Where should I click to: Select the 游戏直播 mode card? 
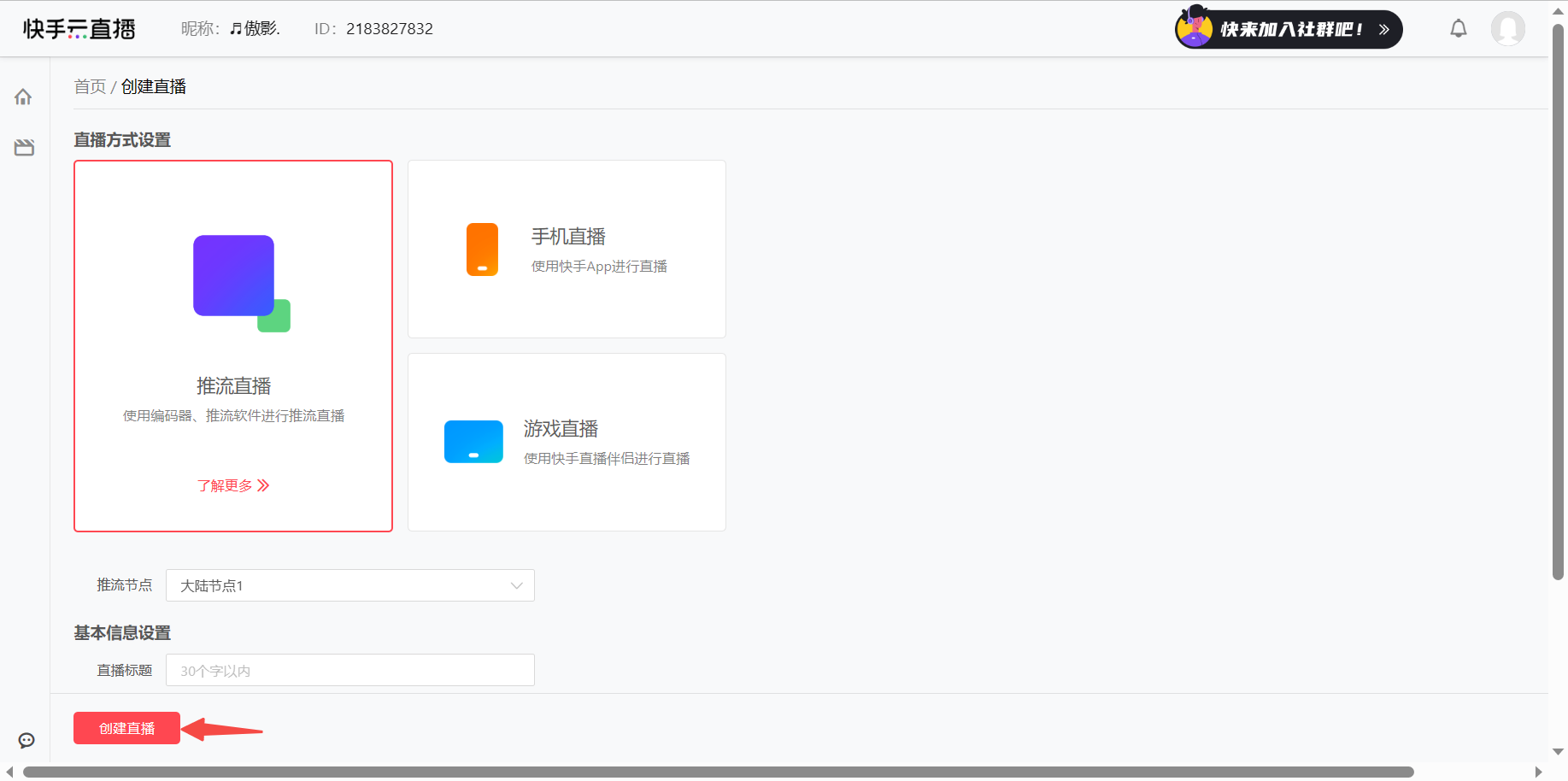coord(567,443)
